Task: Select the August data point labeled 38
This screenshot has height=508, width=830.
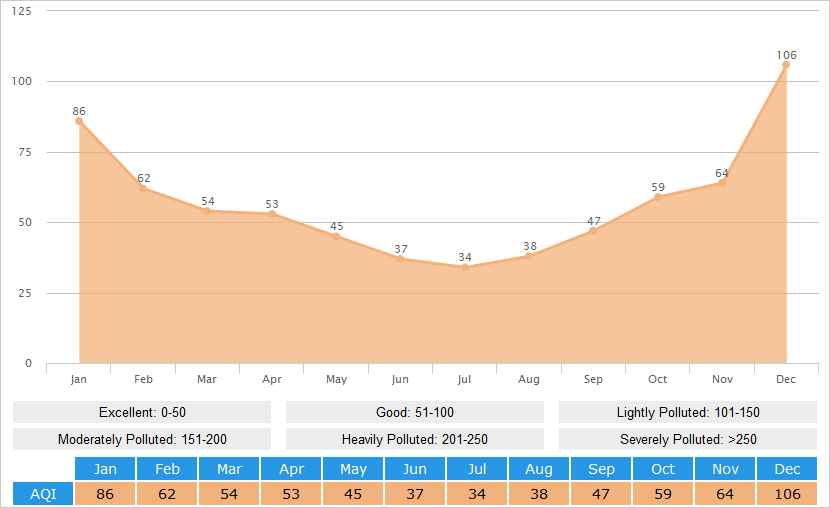Action: pyautogui.click(x=529, y=256)
